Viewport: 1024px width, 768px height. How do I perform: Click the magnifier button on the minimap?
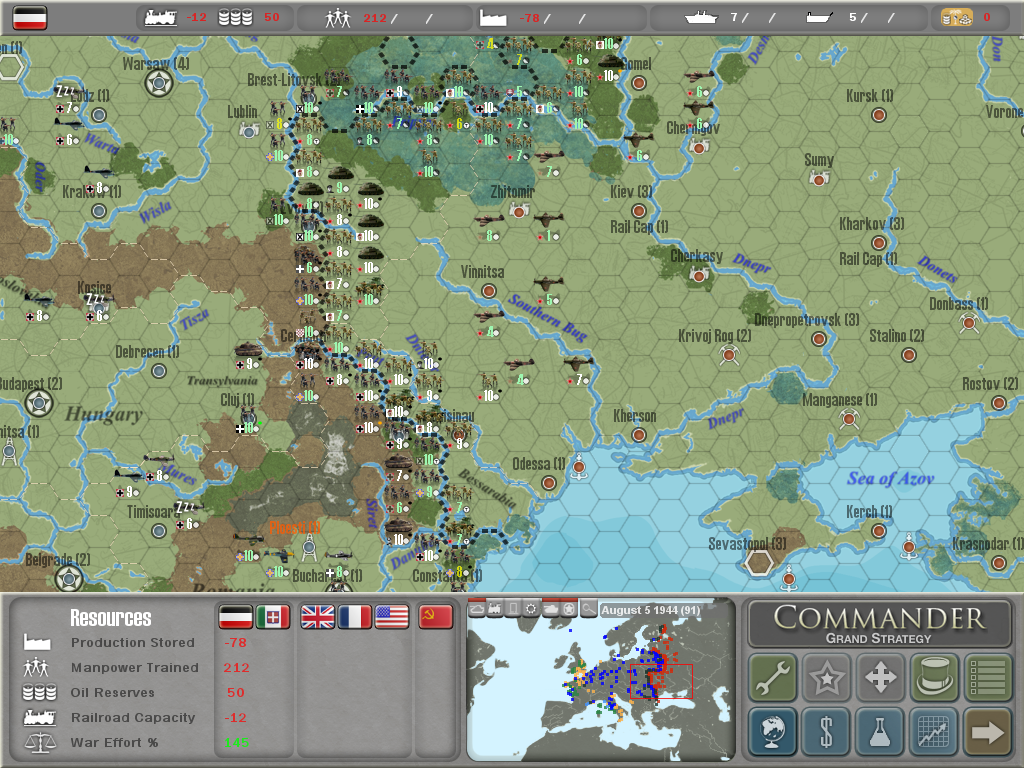click(x=588, y=609)
